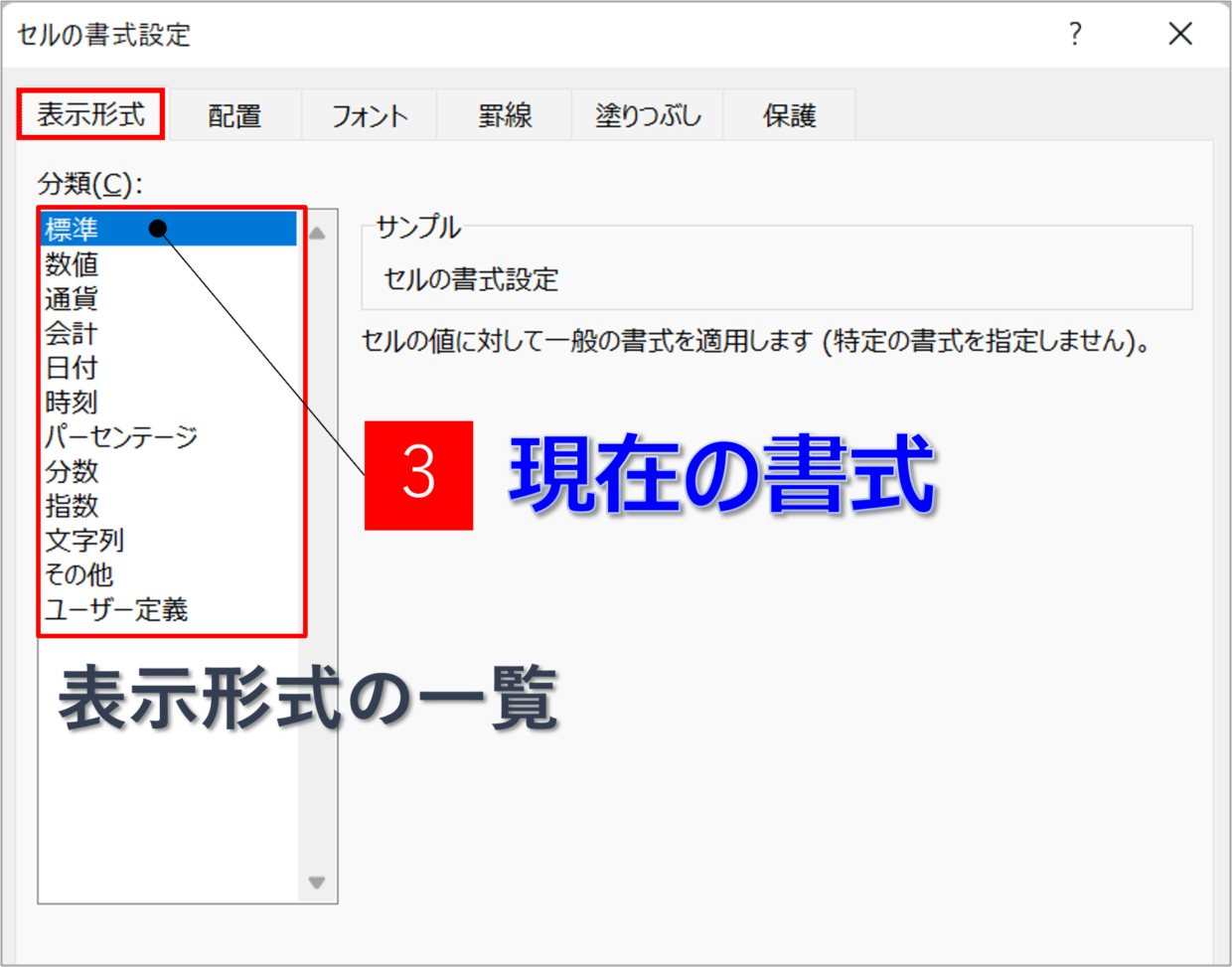Click the help question mark icon
Image resolution: width=1232 pixels, height=967 pixels.
(1075, 35)
